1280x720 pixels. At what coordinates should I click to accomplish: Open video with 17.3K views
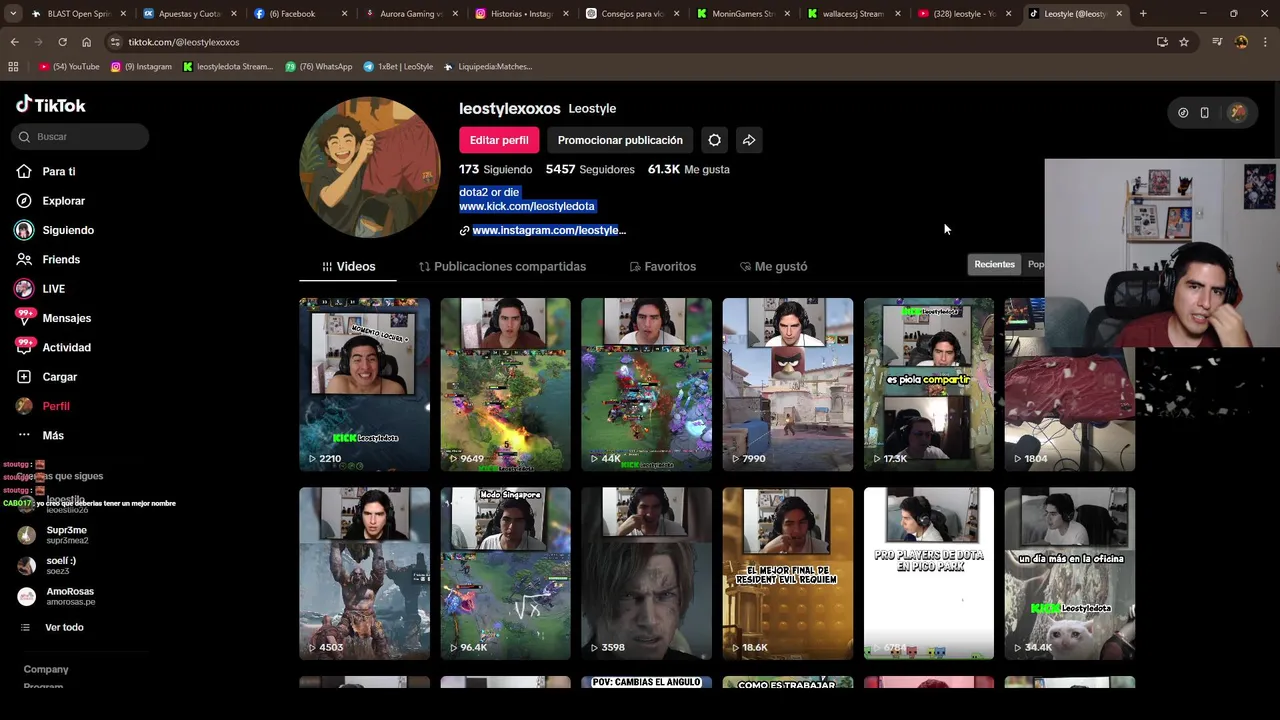pyautogui.click(x=928, y=384)
